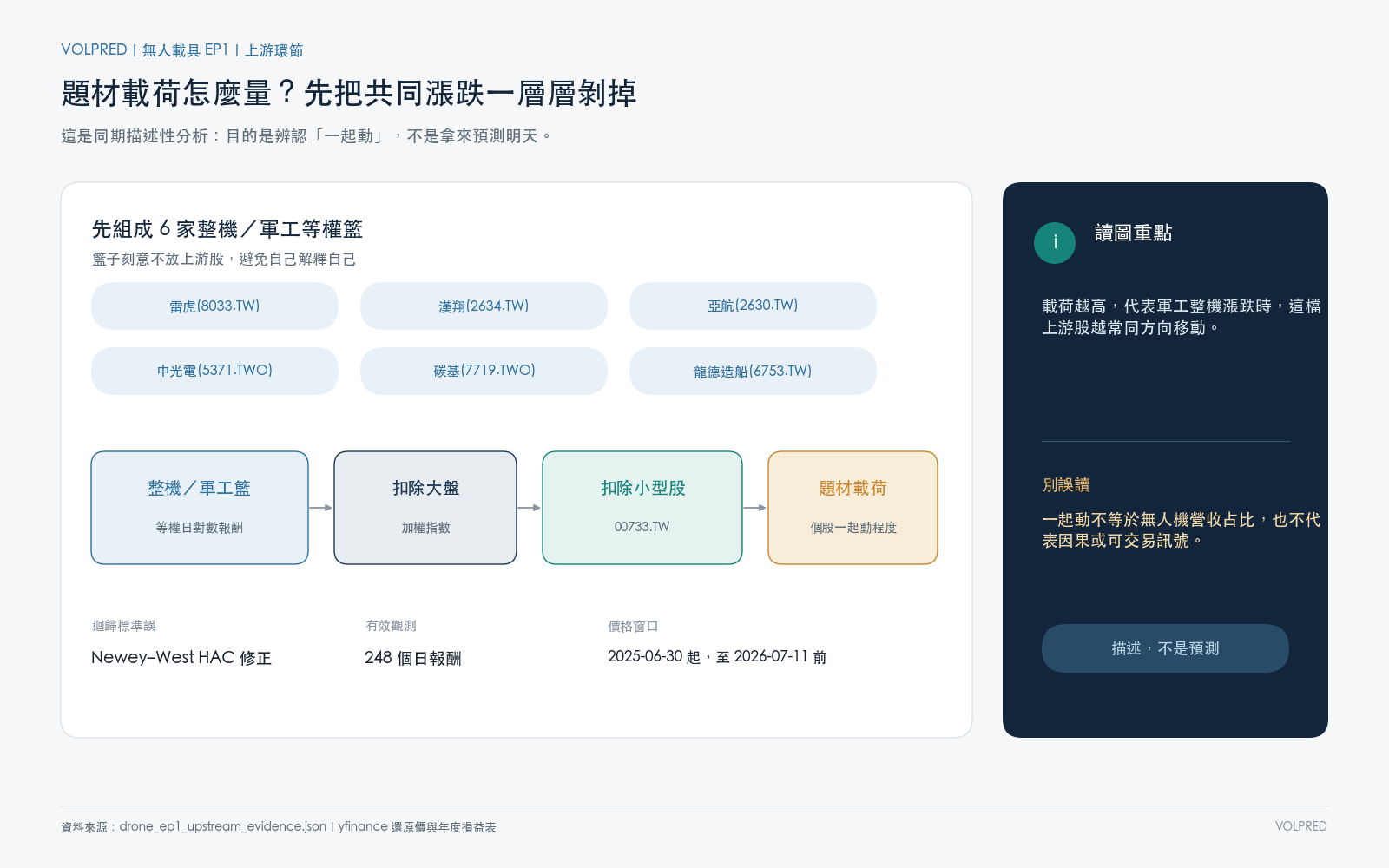1389x868 pixels.
Task: Click the label 有效觀測
Action: click(x=391, y=626)
